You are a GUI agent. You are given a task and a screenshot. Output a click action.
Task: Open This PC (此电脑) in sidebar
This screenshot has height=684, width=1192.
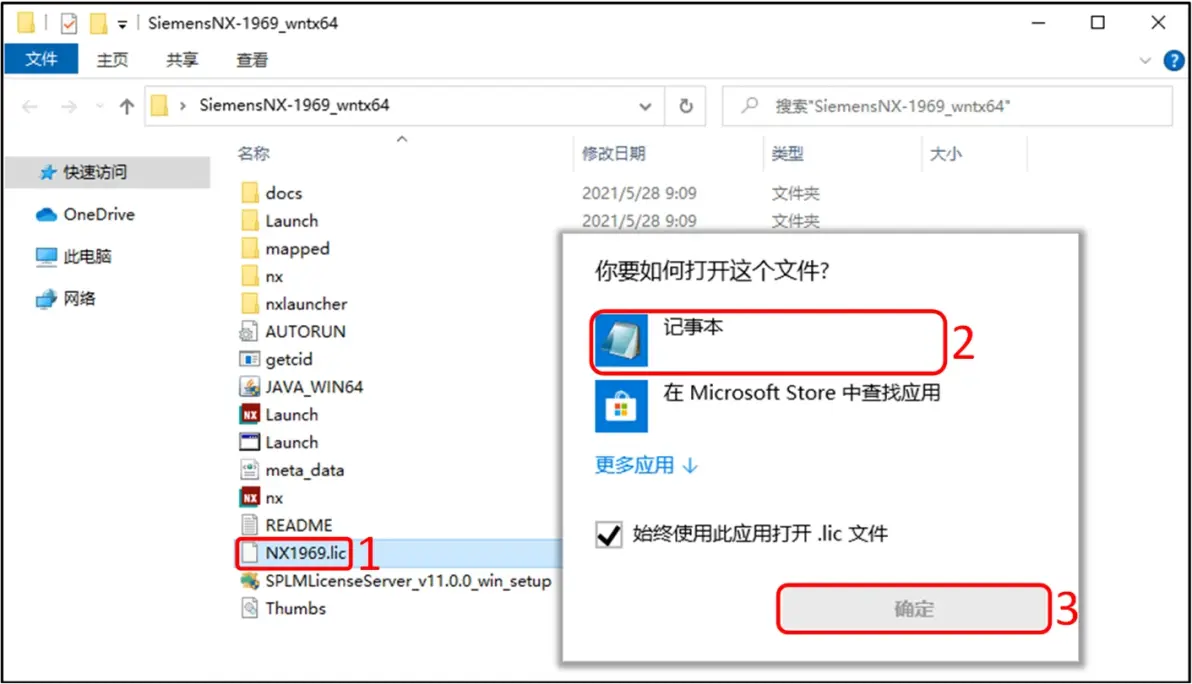(74, 256)
